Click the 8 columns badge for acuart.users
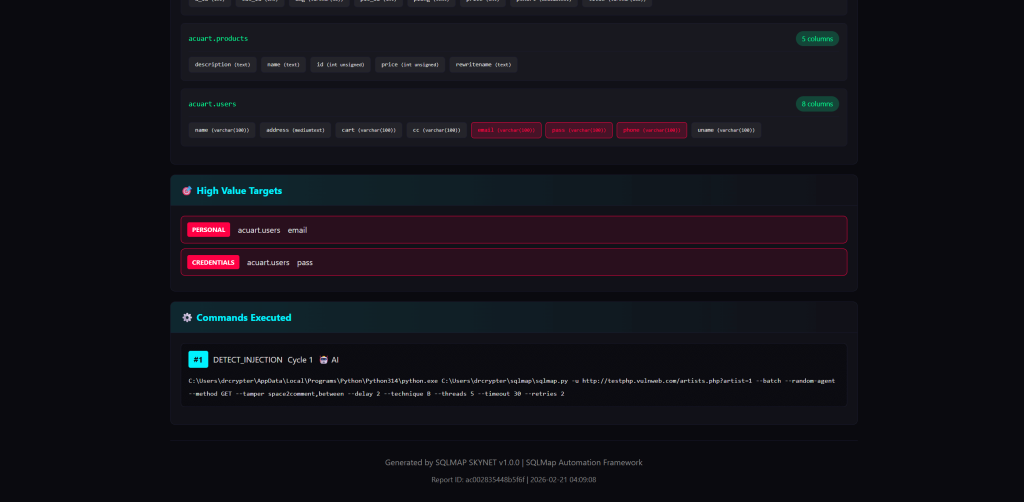The width and height of the screenshot is (1024, 502). tap(817, 104)
